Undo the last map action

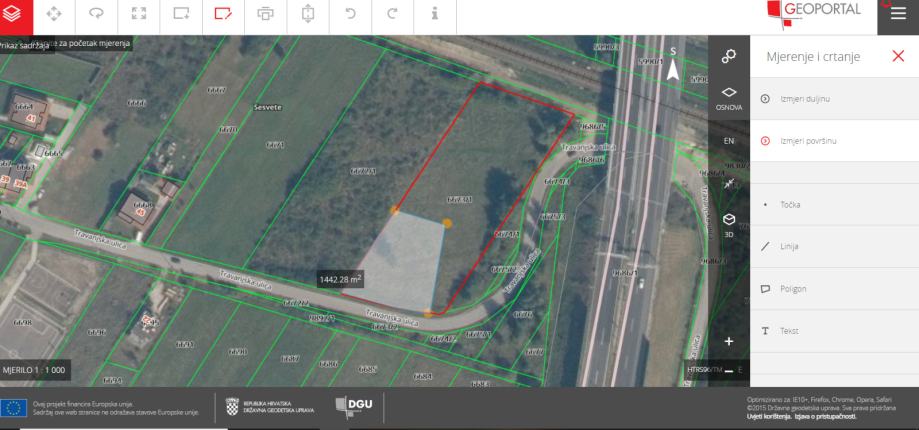(350, 14)
